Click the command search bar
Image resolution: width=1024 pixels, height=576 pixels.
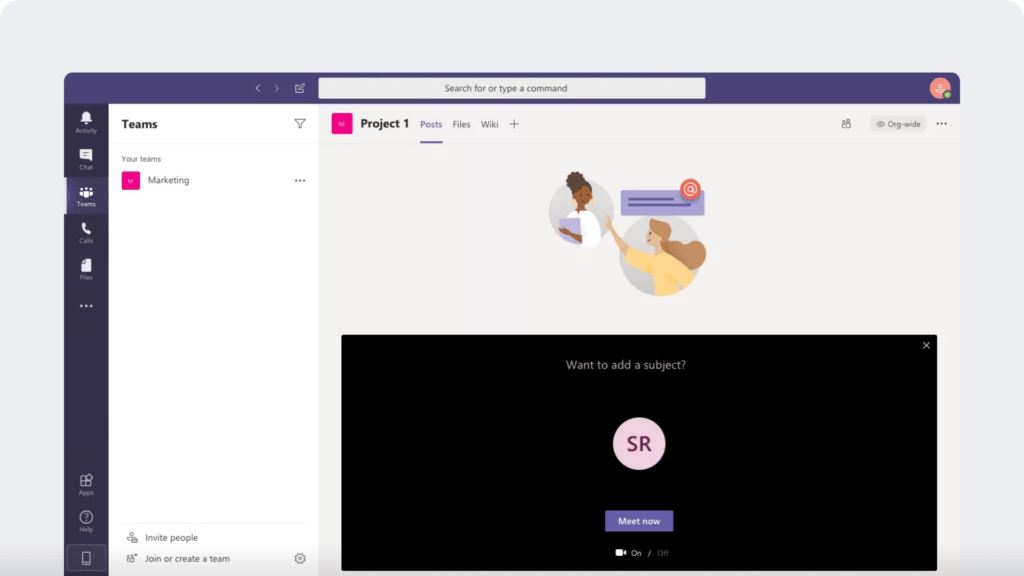[511, 88]
